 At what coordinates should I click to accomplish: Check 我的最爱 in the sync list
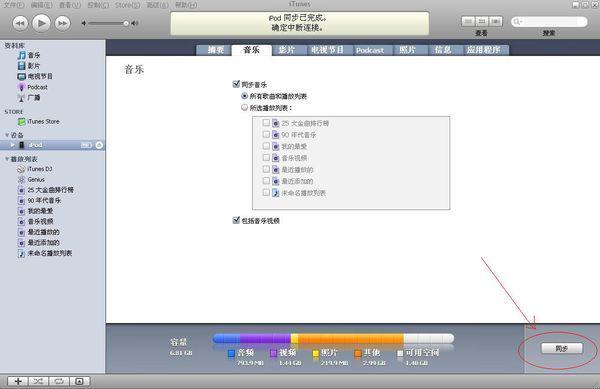266,146
